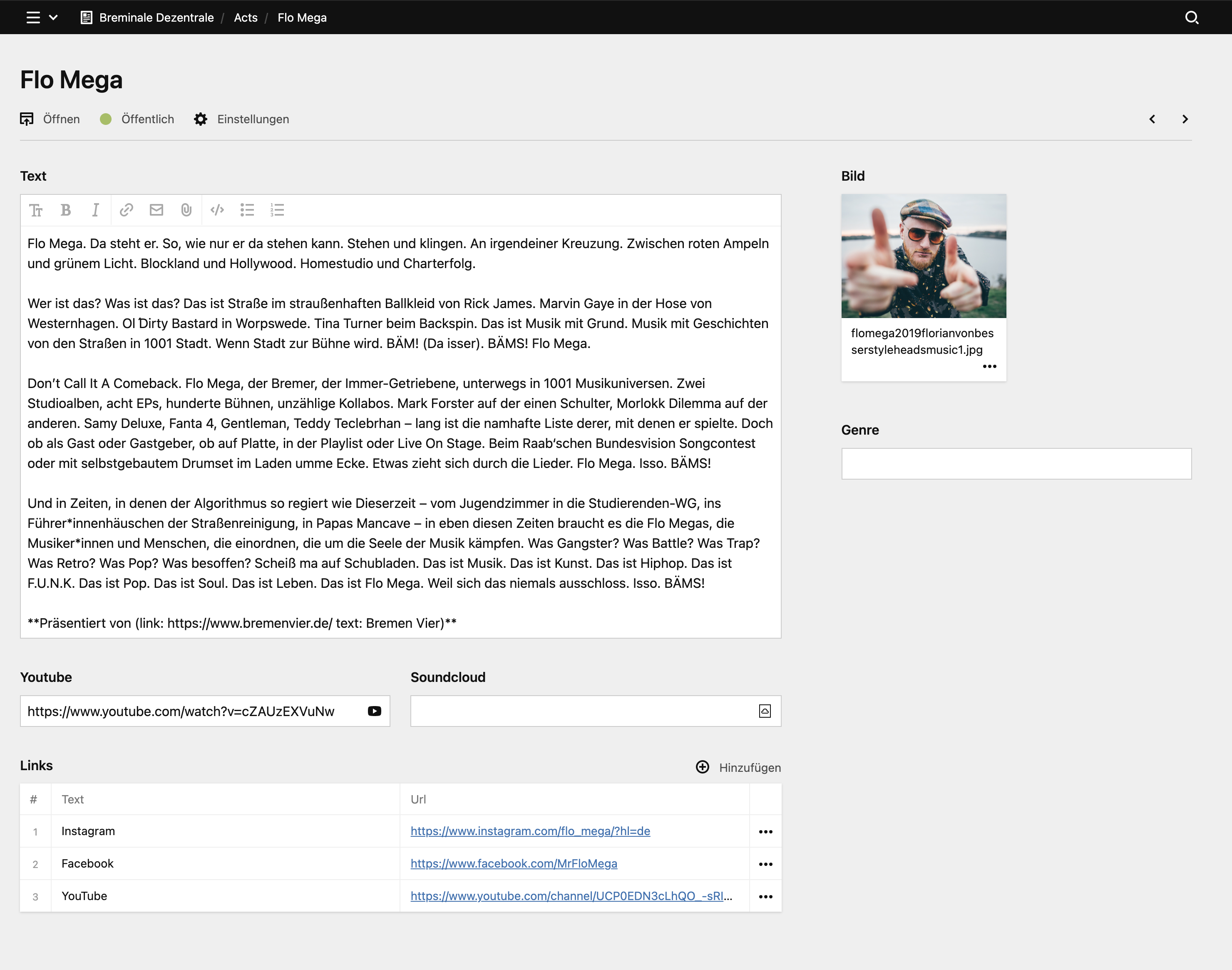
Task: Toggle bold formatting in text editor
Action: click(x=66, y=210)
